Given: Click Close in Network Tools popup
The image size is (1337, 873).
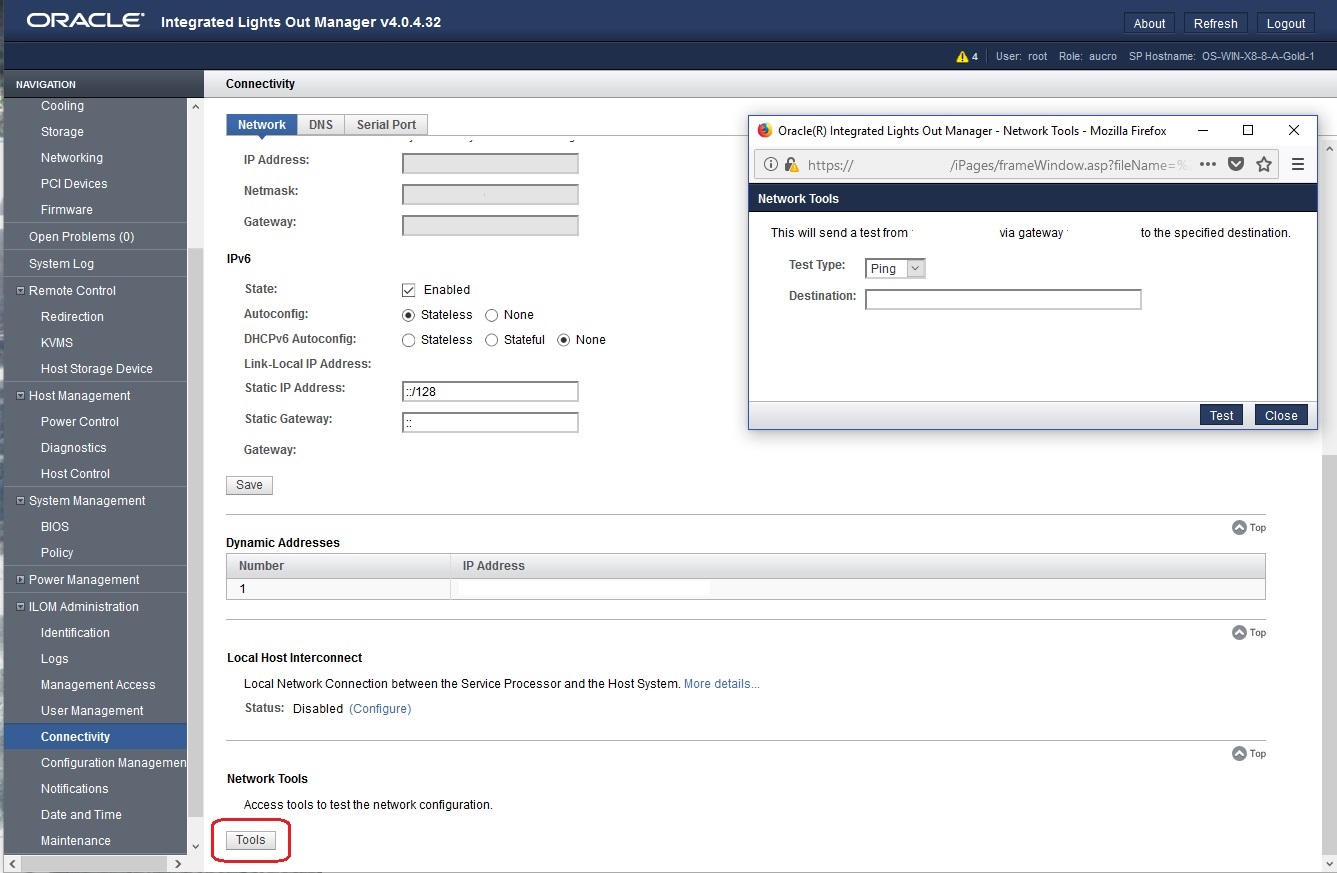Looking at the screenshot, I should click(1281, 415).
